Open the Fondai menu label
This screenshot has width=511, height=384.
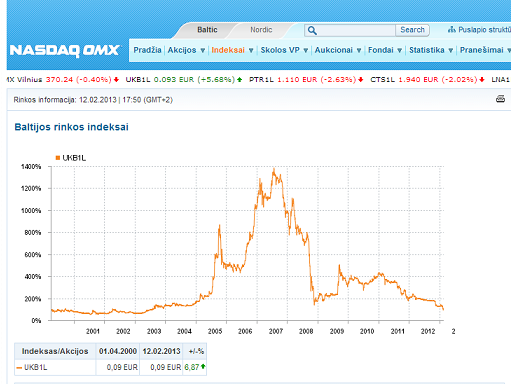(x=381, y=50)
